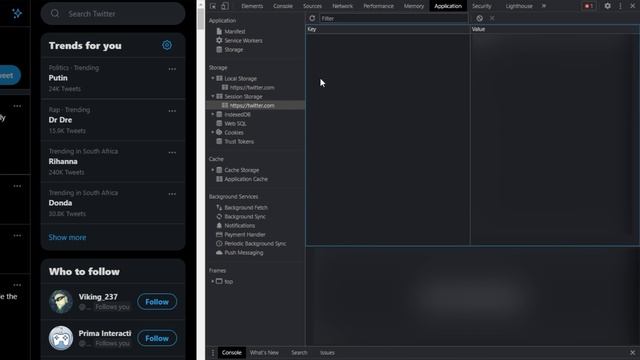Switch to the Performance tab

378,6
